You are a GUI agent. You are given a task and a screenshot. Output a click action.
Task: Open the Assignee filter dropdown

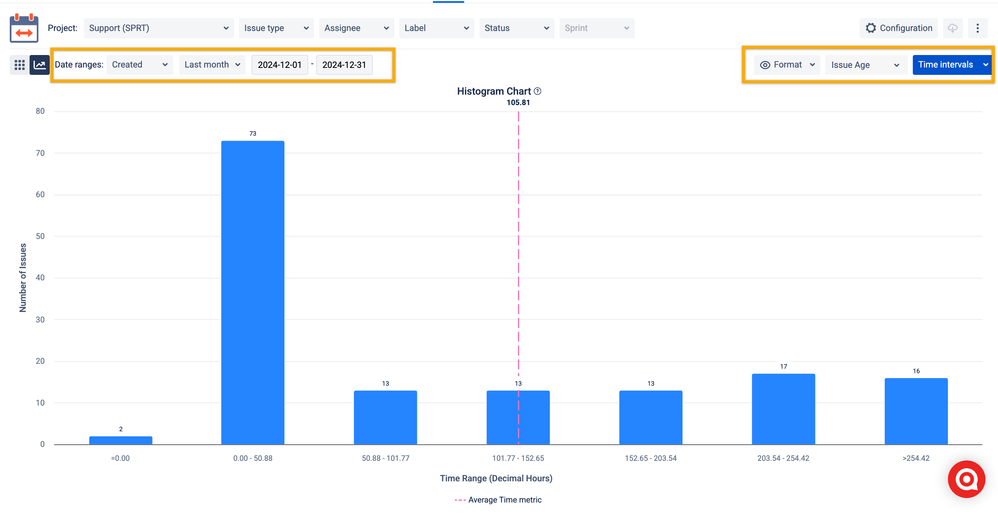pyautogui.click(x=356, y=28)
